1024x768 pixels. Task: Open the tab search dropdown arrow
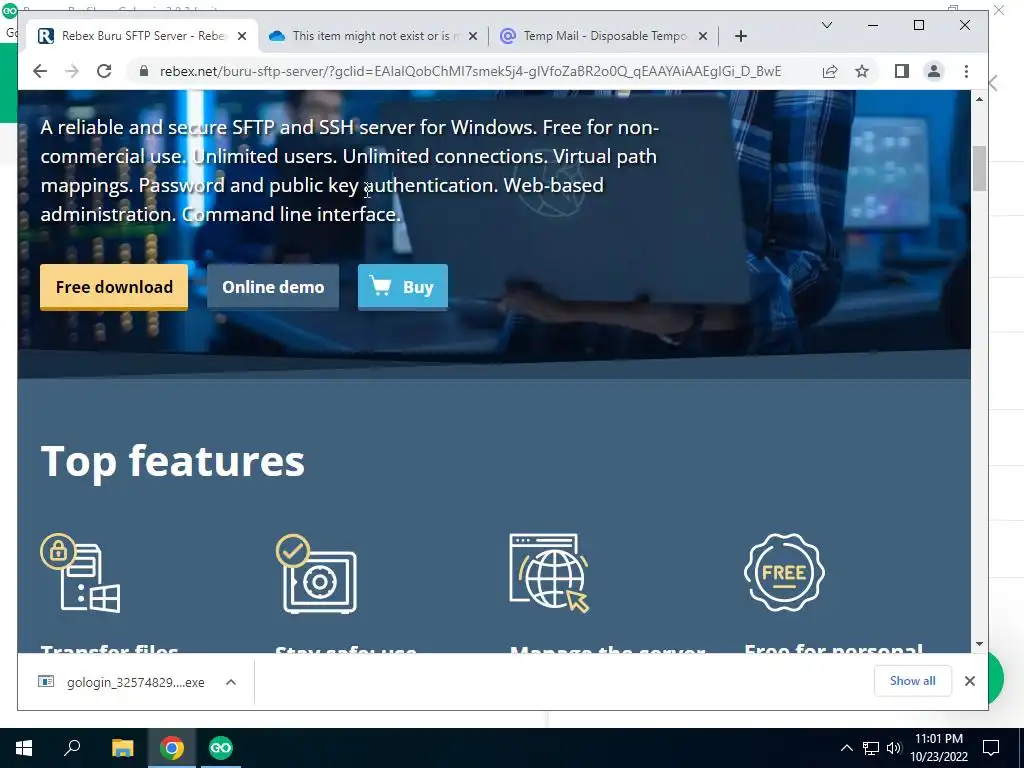(827, 25)
